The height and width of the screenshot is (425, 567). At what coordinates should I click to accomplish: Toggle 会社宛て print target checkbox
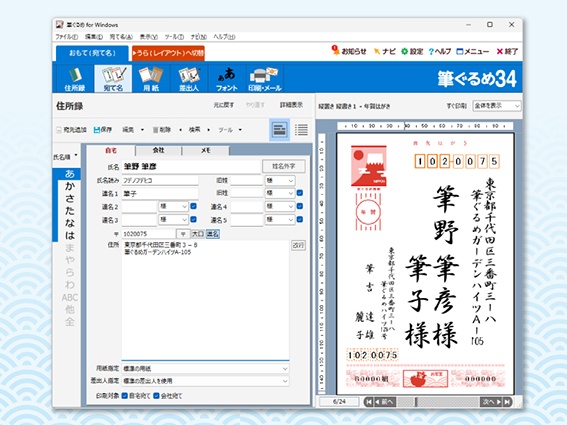coord(156,396)
